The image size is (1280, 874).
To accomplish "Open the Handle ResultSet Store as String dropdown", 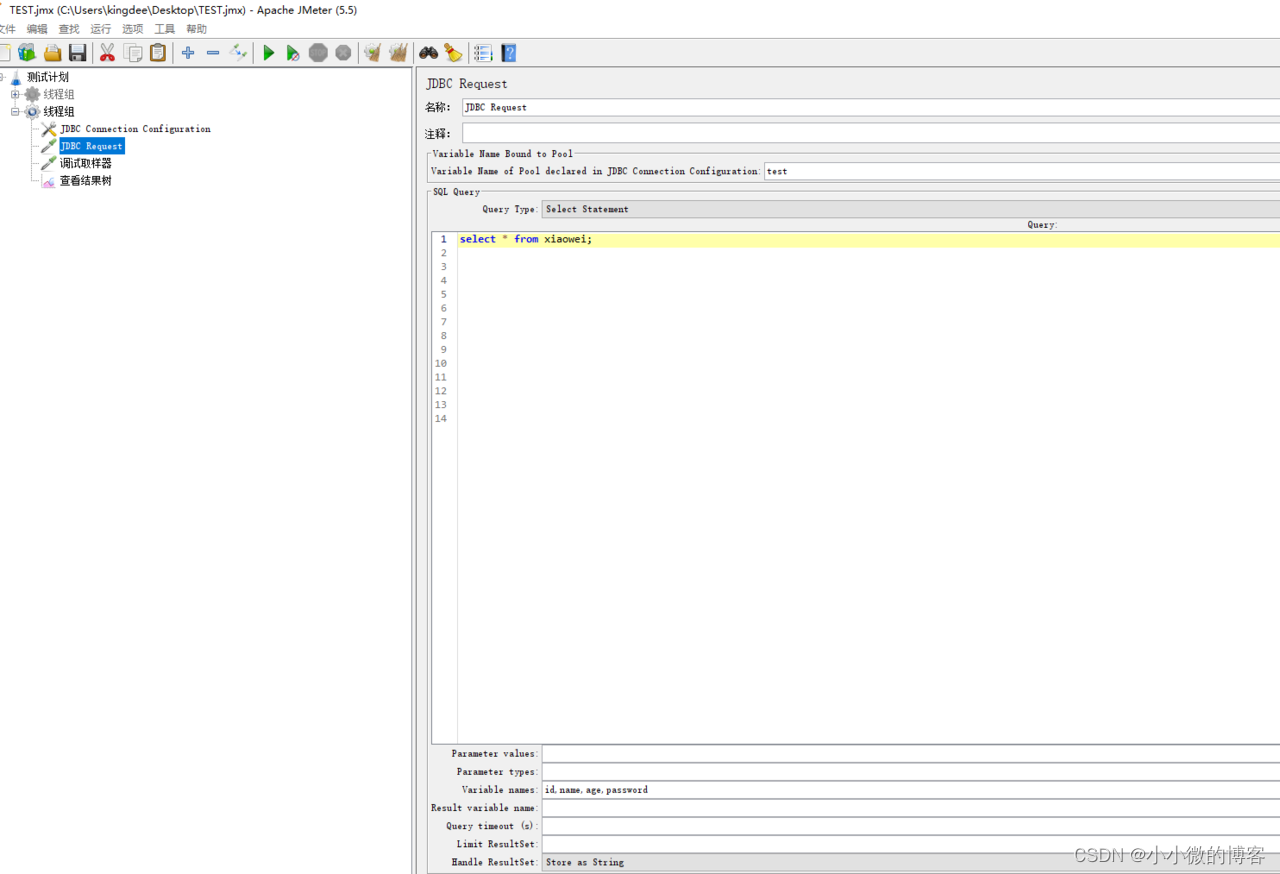I will (x=910, y=862).
